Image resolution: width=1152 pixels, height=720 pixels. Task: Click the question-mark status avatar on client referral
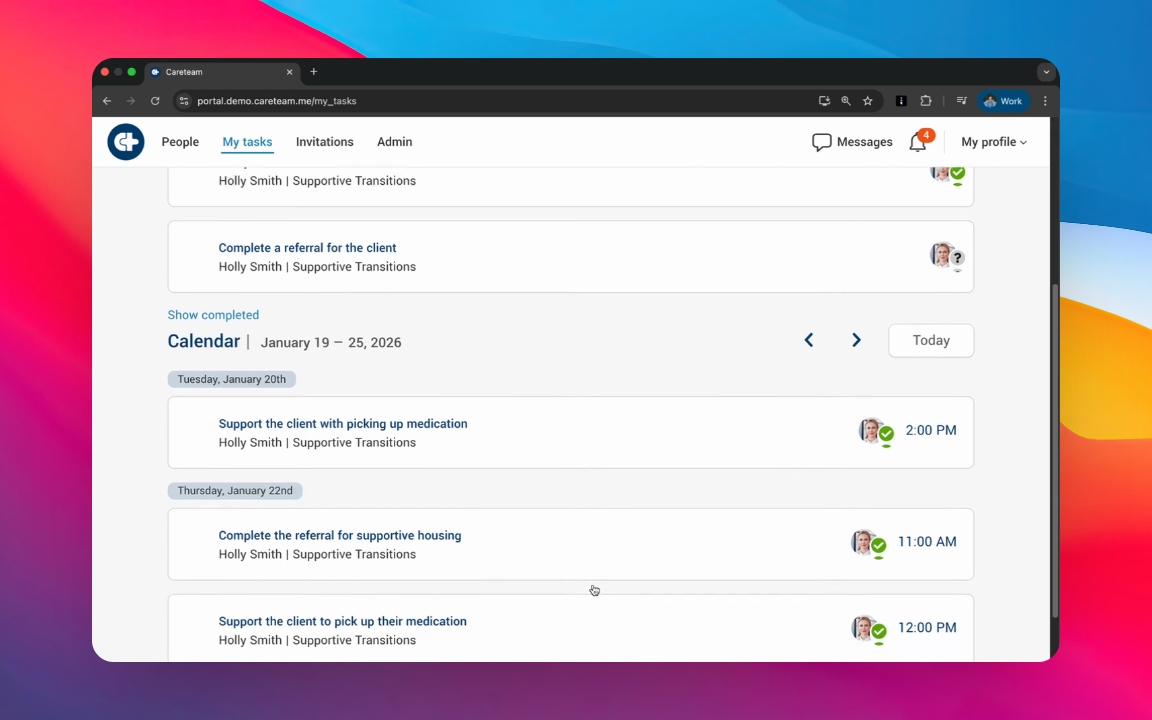[x=947, y=256]
